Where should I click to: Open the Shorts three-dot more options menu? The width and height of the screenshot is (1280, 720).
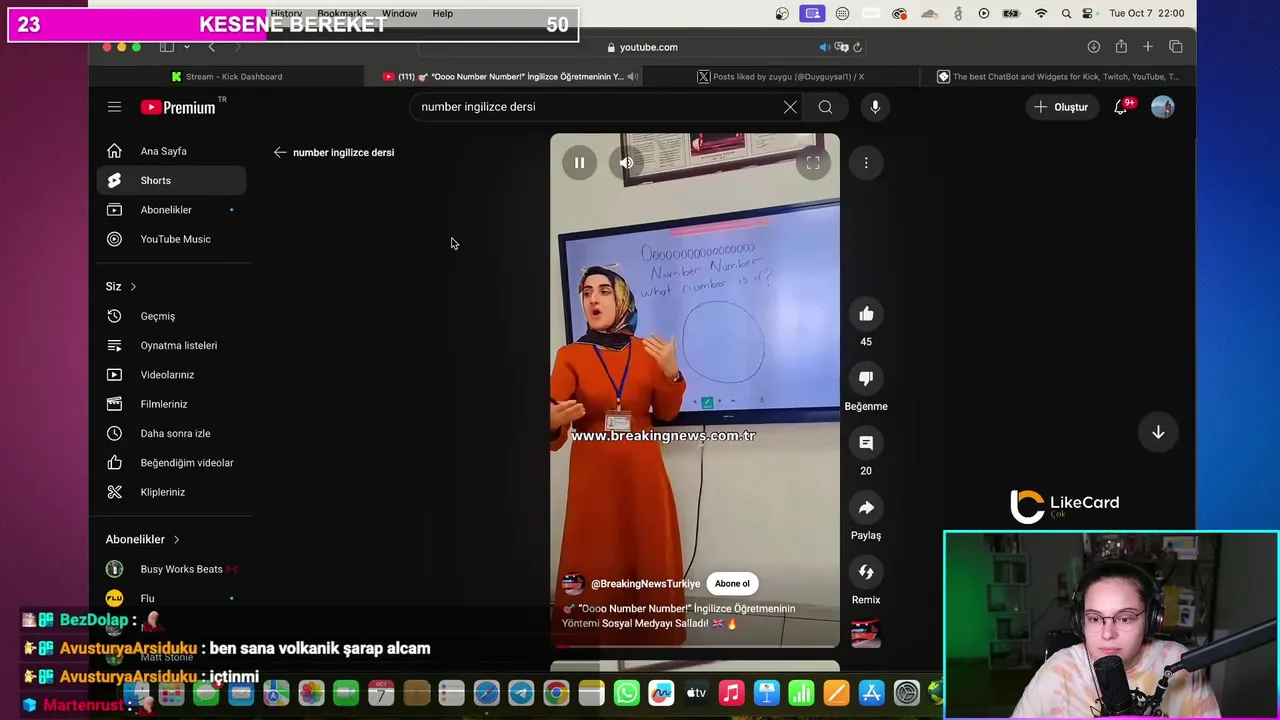coord(866,163)
